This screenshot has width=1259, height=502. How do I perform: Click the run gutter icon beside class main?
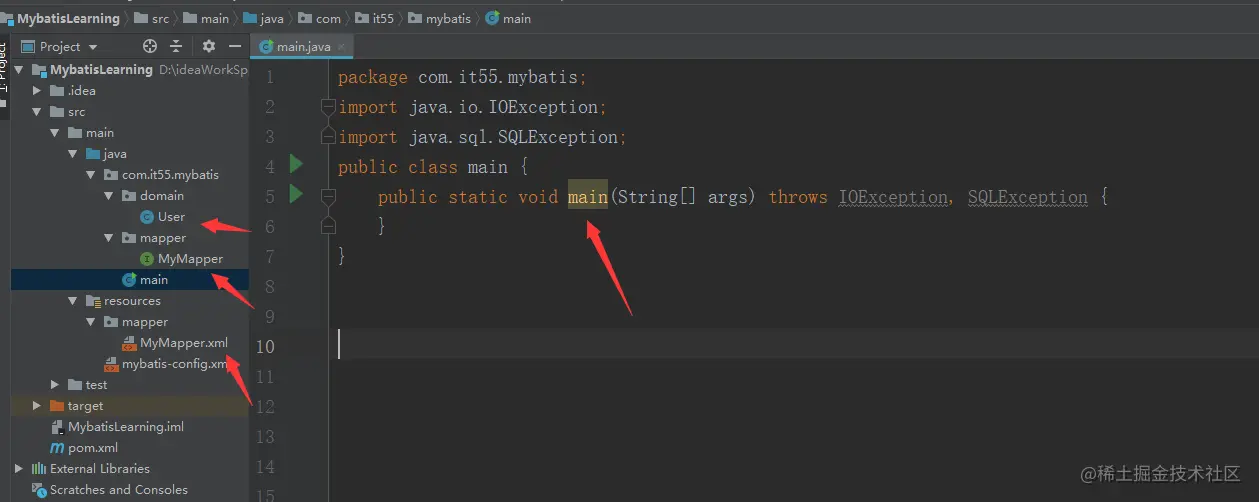(x=296, y=162)
